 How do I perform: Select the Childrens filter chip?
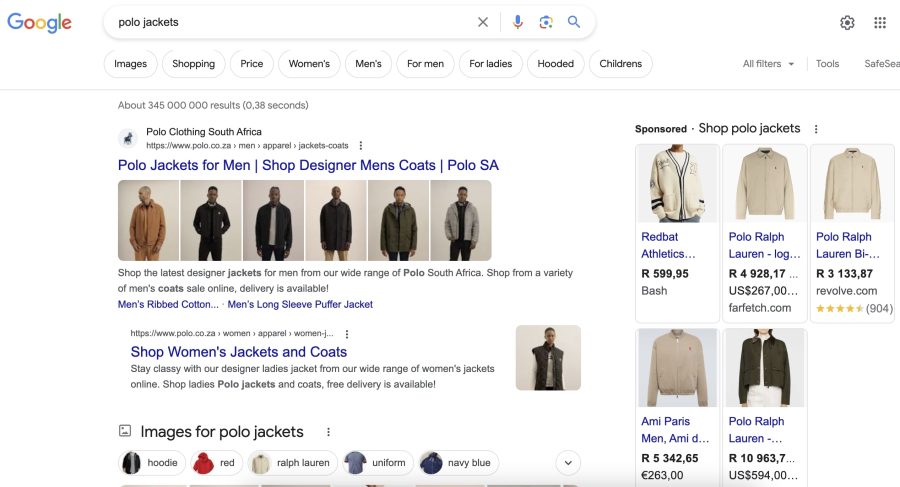click(x=620, y=64)
